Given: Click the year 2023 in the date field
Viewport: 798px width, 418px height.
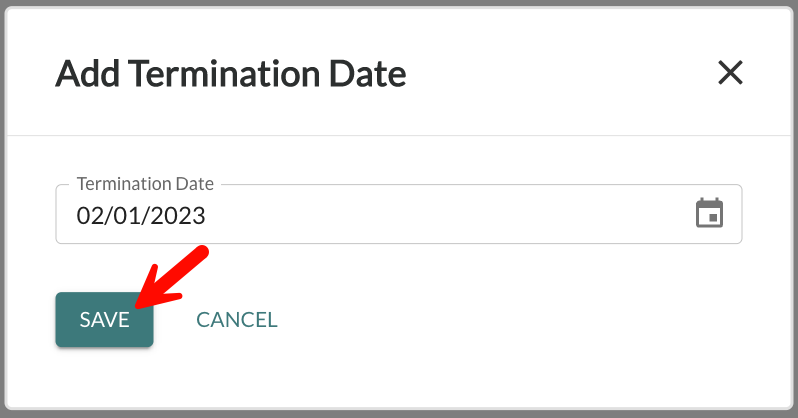Looking at the screenshot, I should pyautogui.click(x=178, y=215).
